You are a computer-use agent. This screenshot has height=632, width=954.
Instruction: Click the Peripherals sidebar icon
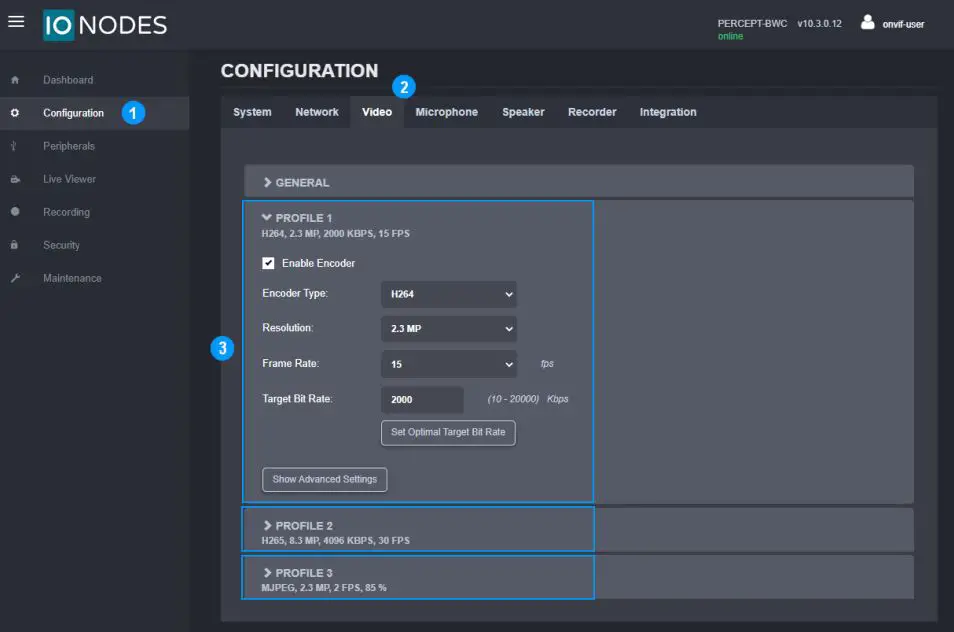(15, 146)
